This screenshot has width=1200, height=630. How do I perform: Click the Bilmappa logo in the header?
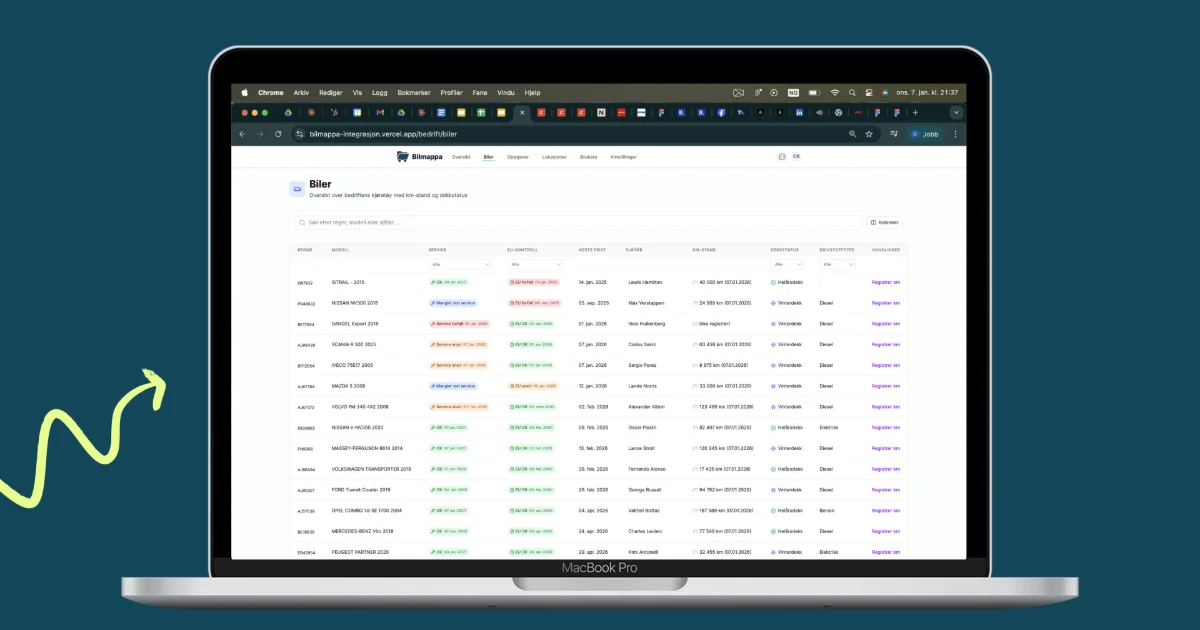pyautogui.click(x=419, y=157)
